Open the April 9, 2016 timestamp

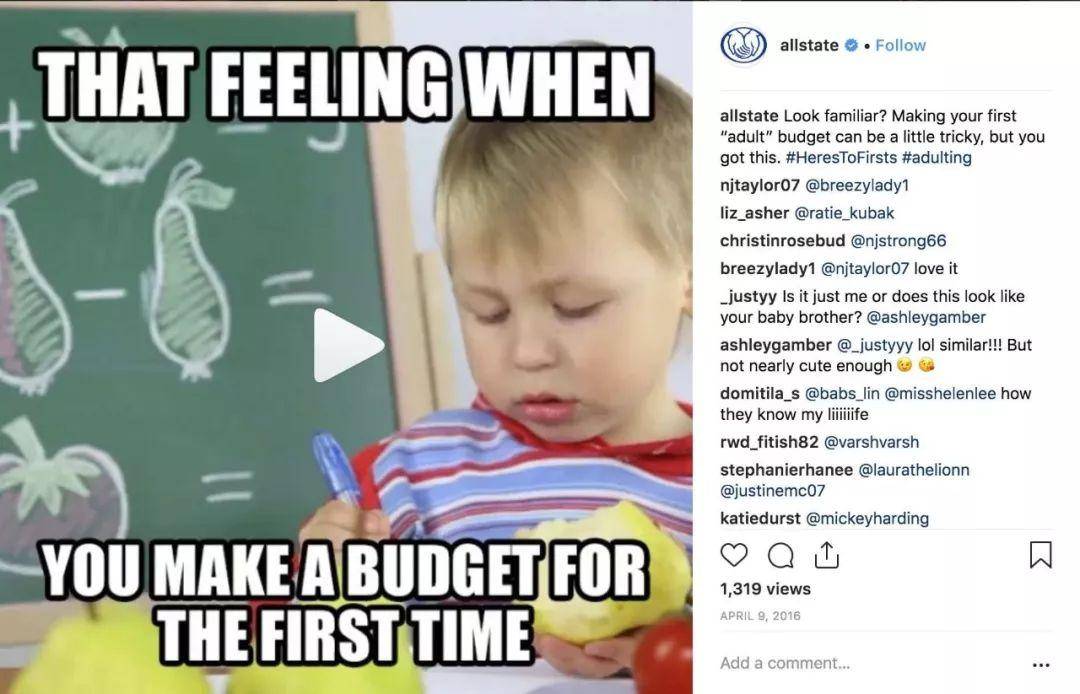[x=760, y=616]
